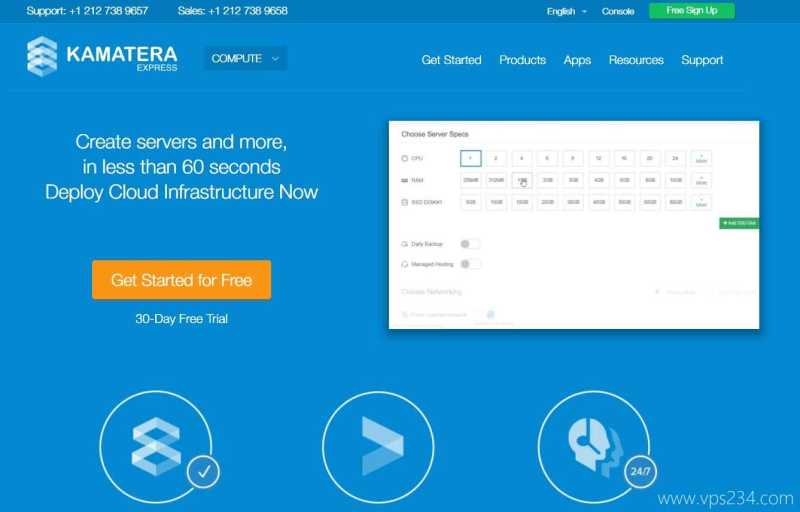Click the Get Started for Free button
The image size is (800, 512).
coord(181,280)
